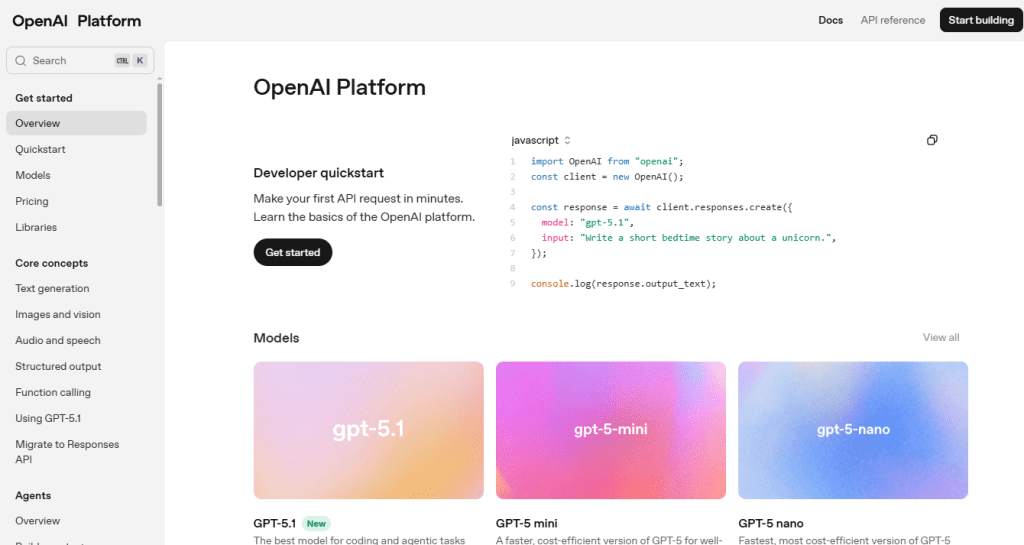Open the javascript language selector dropdown
The height and width of the screenshot is (545, 1024).
coord(541,140)
